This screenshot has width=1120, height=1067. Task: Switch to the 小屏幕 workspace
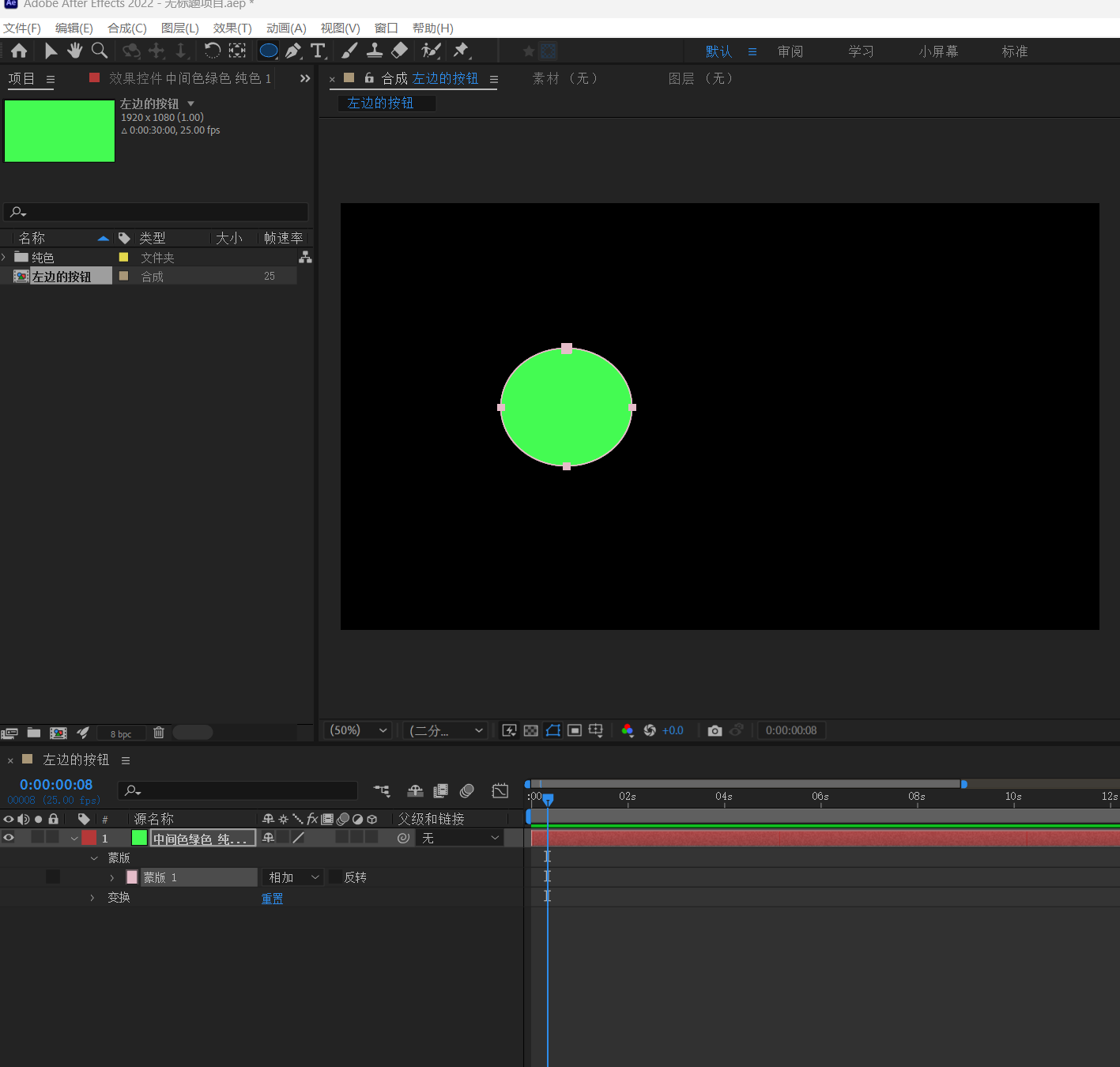click(x=939, y=51)
